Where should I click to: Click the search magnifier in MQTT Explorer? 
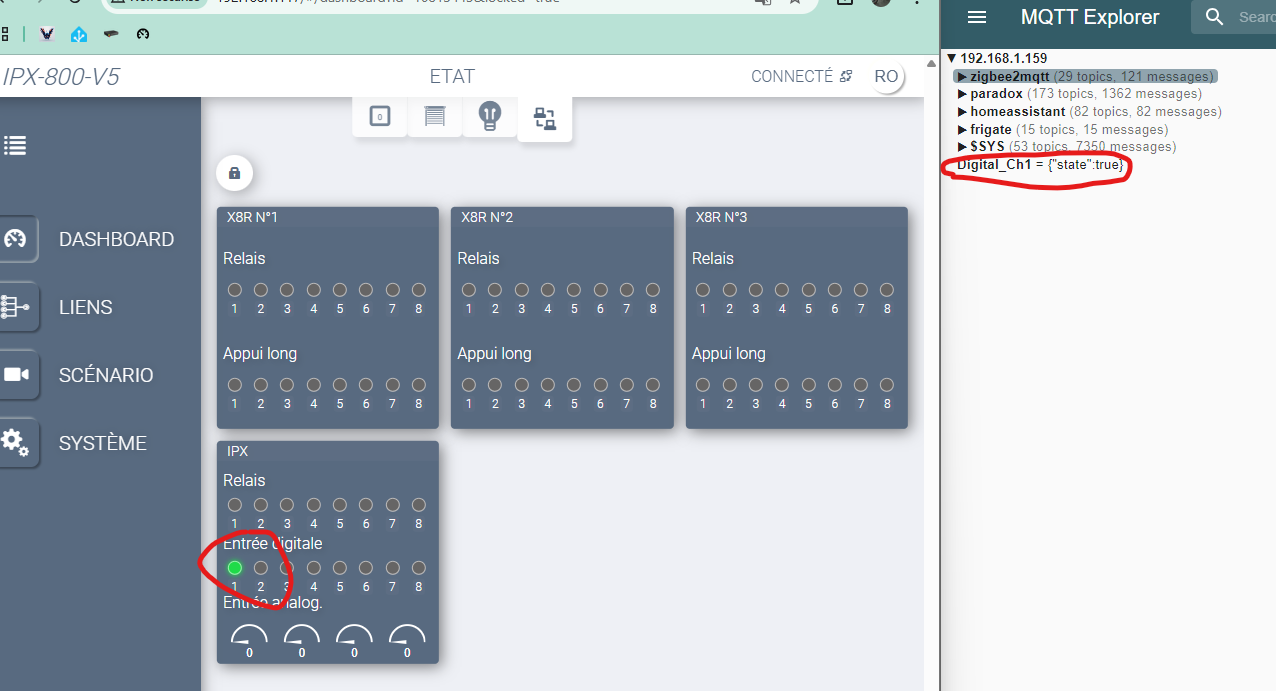[1214, 17]
